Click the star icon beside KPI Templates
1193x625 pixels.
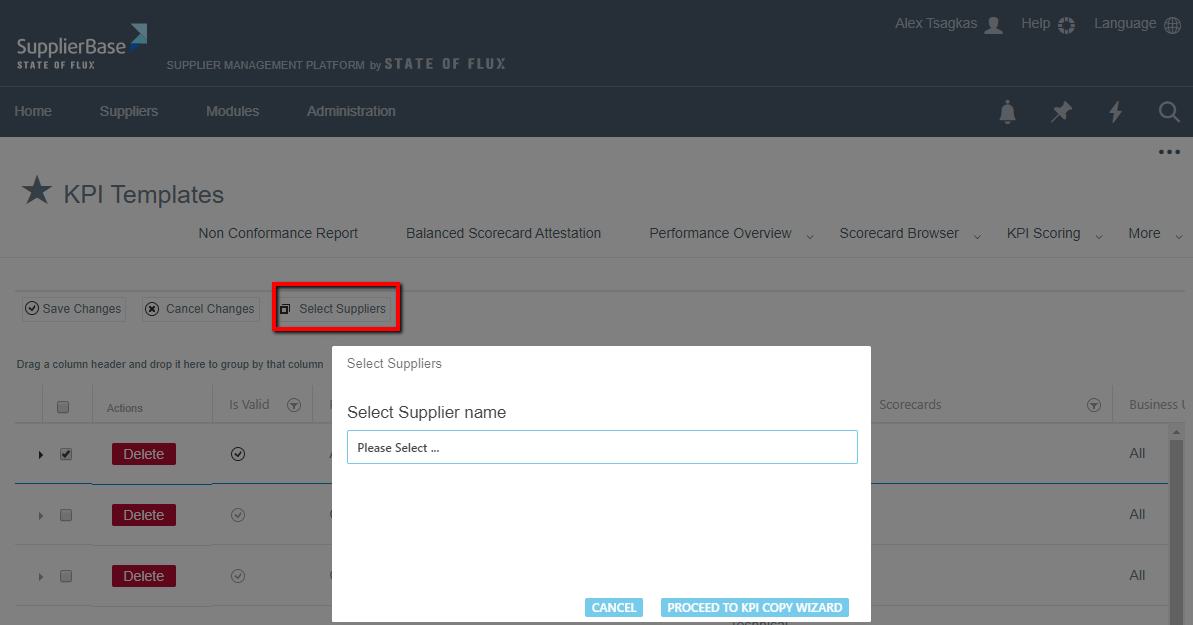(37, 190)
